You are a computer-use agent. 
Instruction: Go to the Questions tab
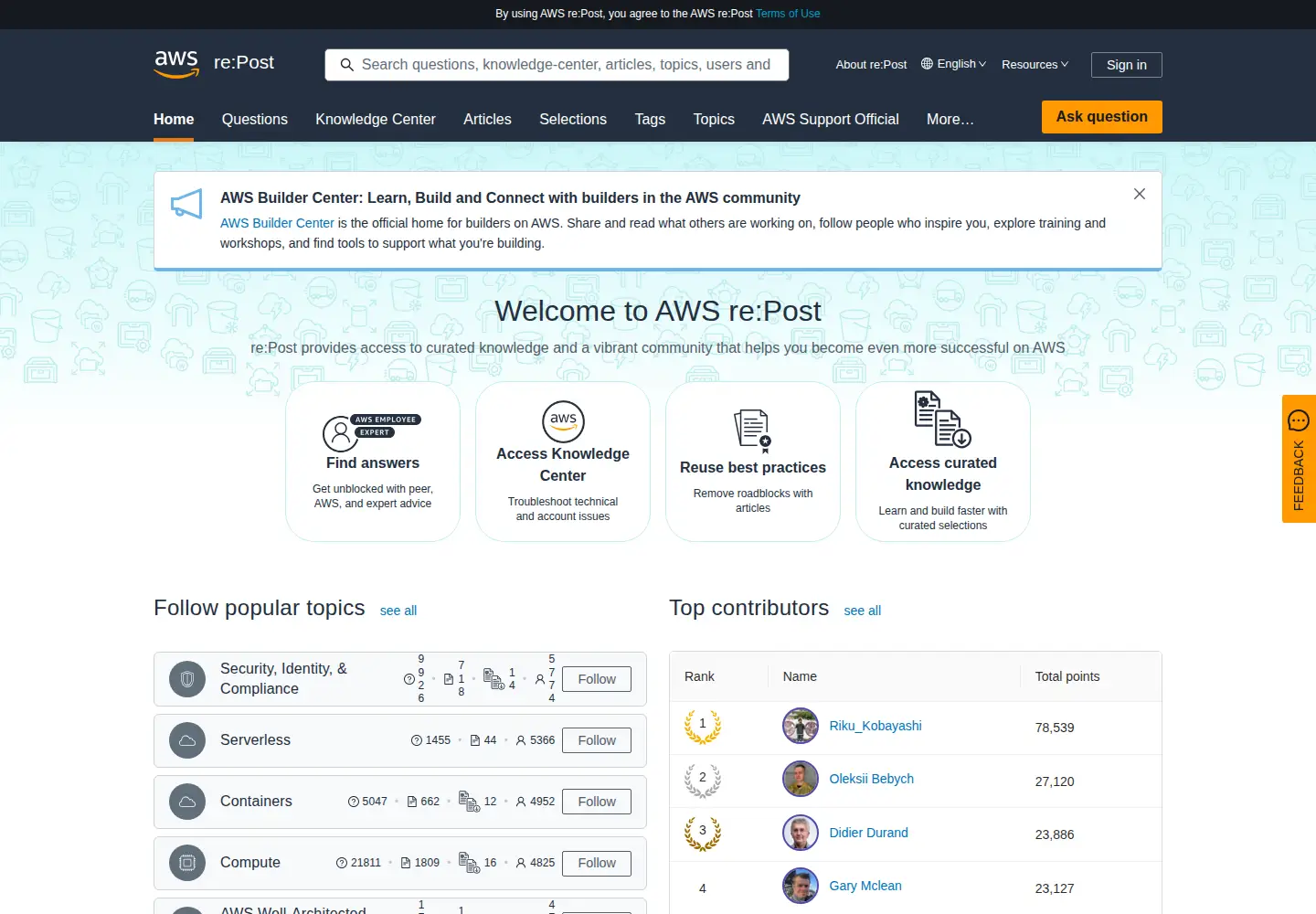[255, 119]
